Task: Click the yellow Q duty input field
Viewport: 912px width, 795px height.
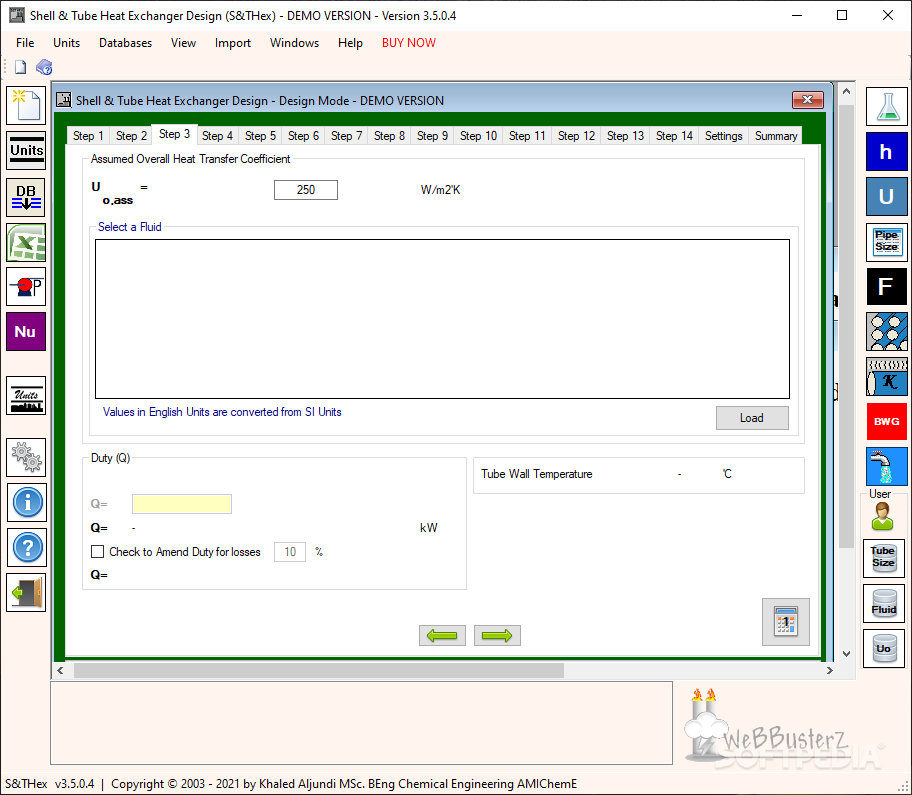Action: click(182, 504)
